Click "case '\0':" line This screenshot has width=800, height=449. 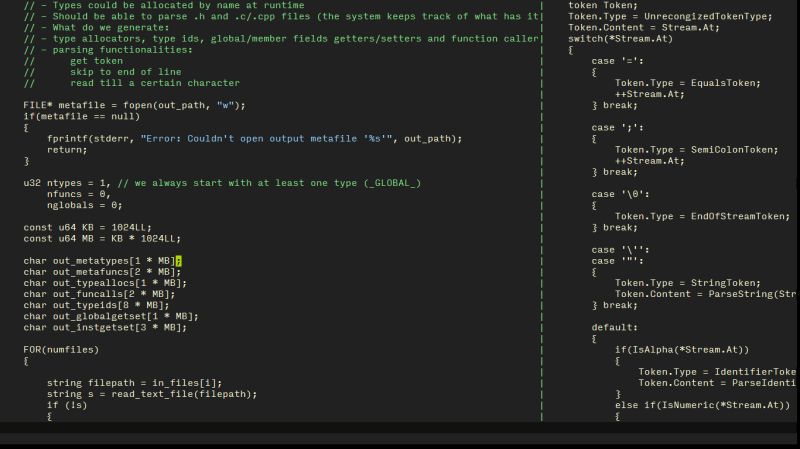[x=620, y=194]
